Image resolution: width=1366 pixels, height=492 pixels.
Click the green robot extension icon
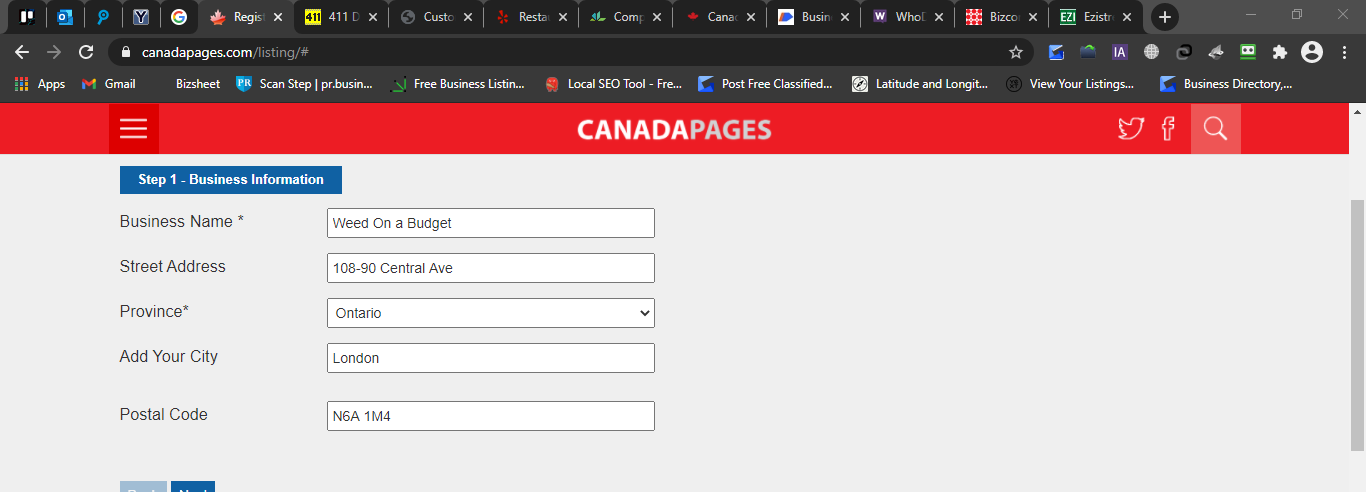click(1248, 52)
